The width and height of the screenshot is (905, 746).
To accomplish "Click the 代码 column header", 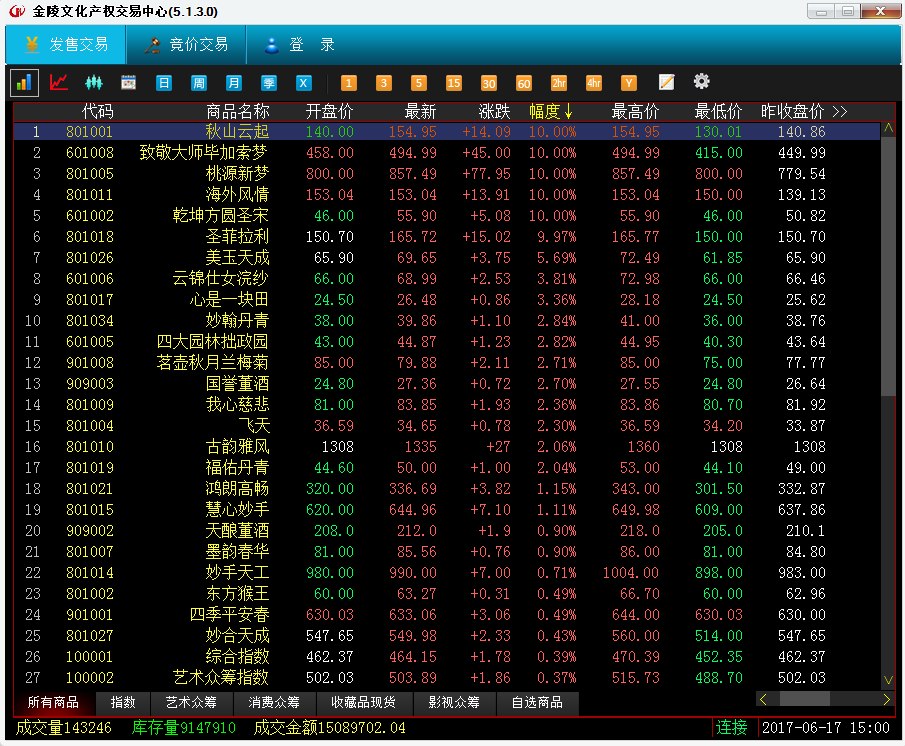I will tap(98, 111).
